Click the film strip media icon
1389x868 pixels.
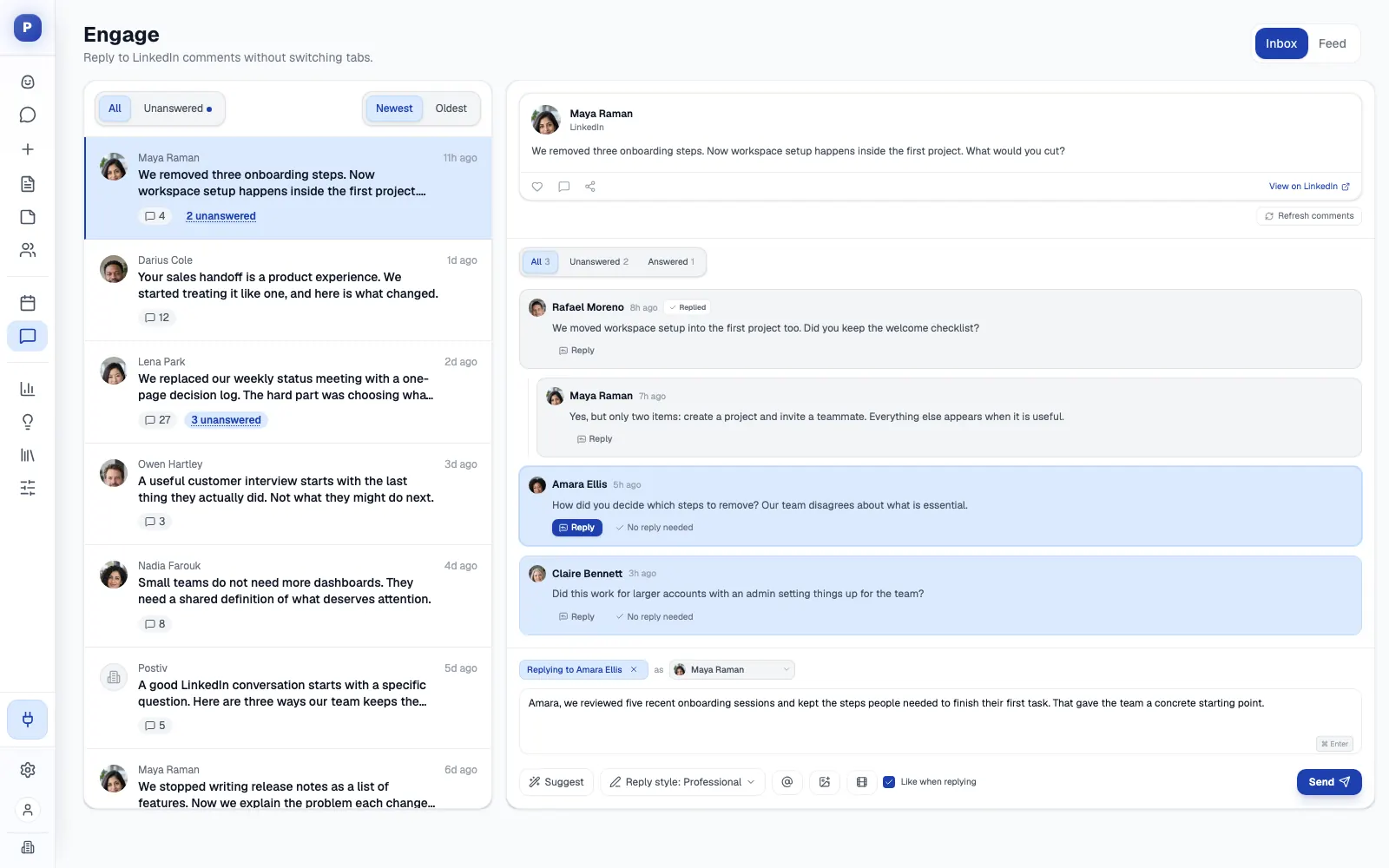click(x=862, y=782)
